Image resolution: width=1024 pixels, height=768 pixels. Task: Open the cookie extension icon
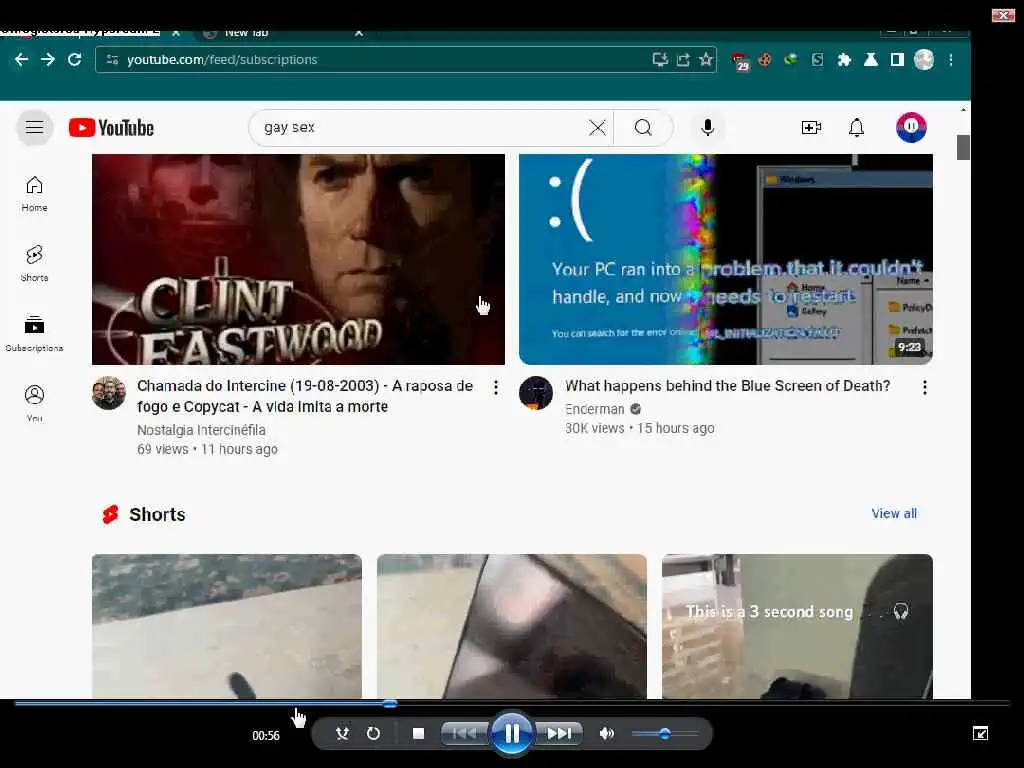pyautogui.click(x=765, y=60)
